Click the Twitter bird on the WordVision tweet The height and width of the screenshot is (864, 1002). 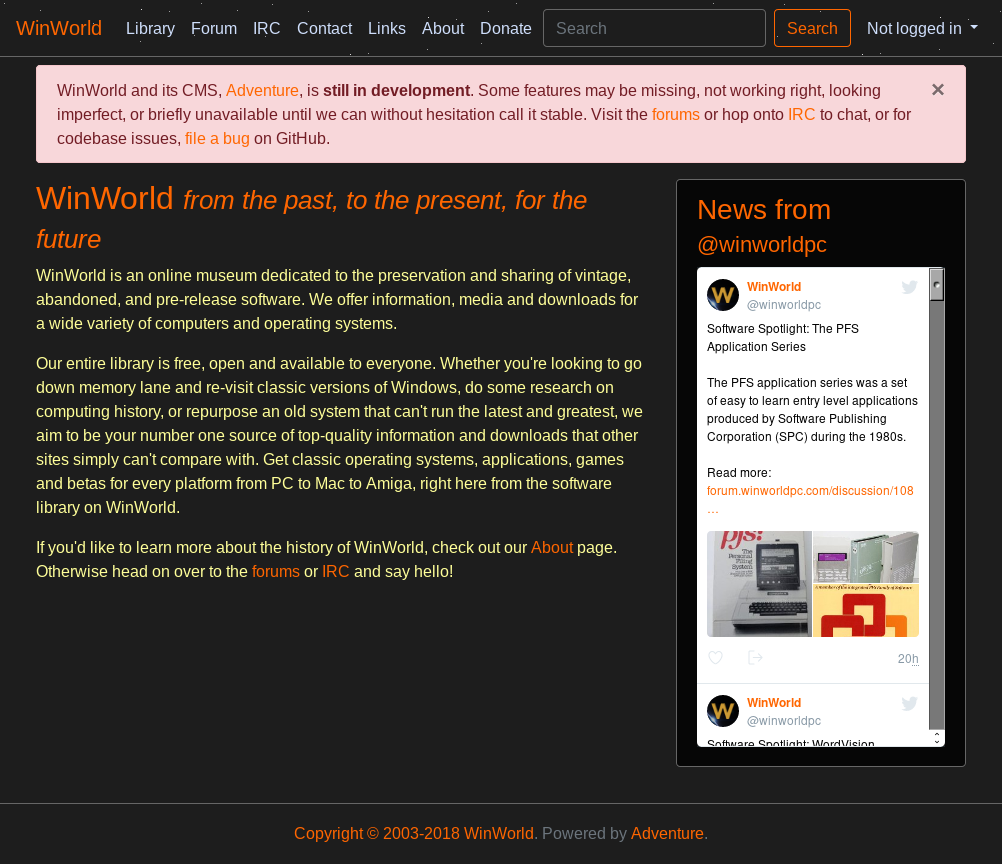point(909,703)
